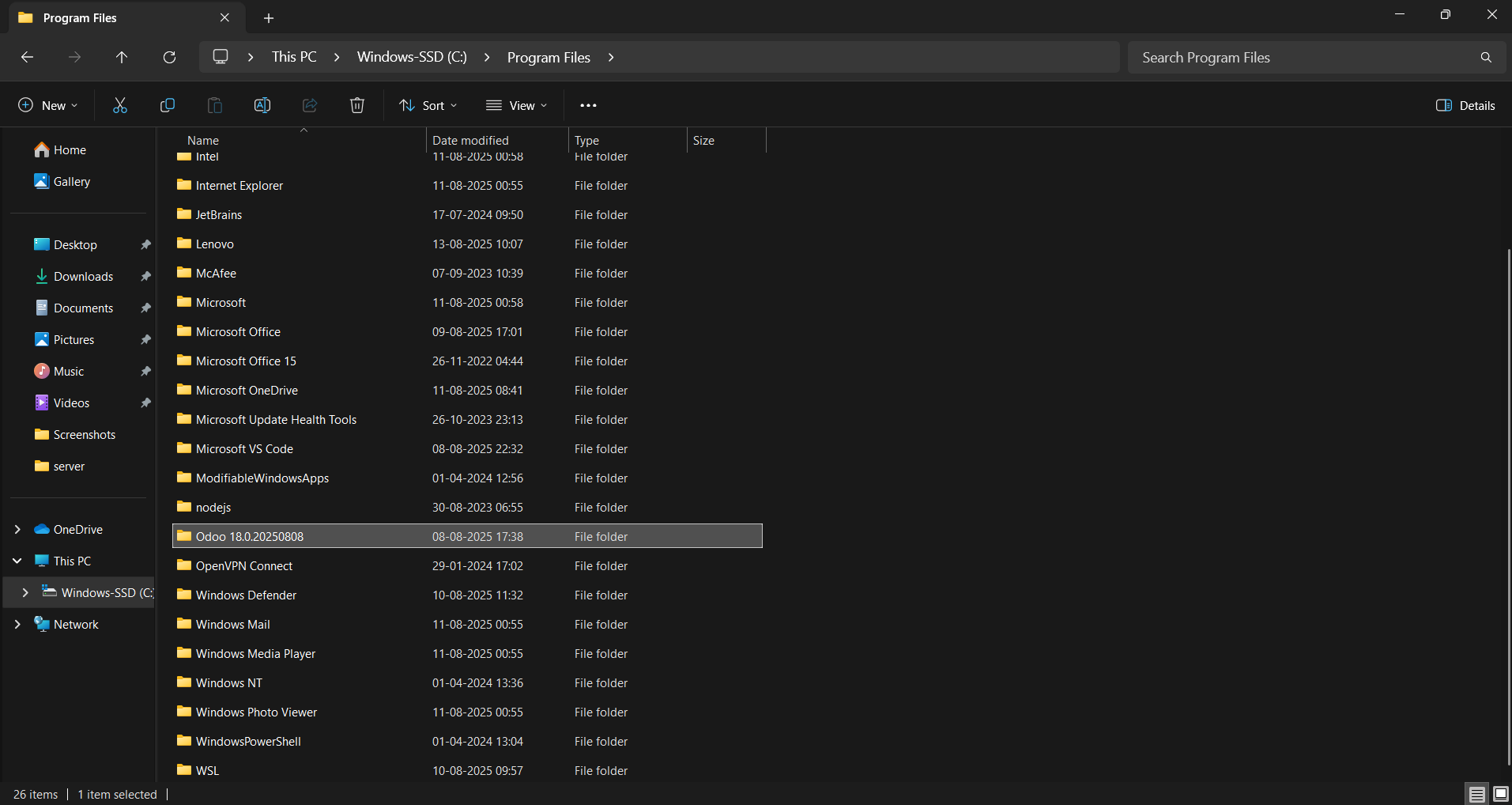Click Windows-SSD (C:) in the breadcrumb
Screen dimensions: 1512x805
click(412, 57)
